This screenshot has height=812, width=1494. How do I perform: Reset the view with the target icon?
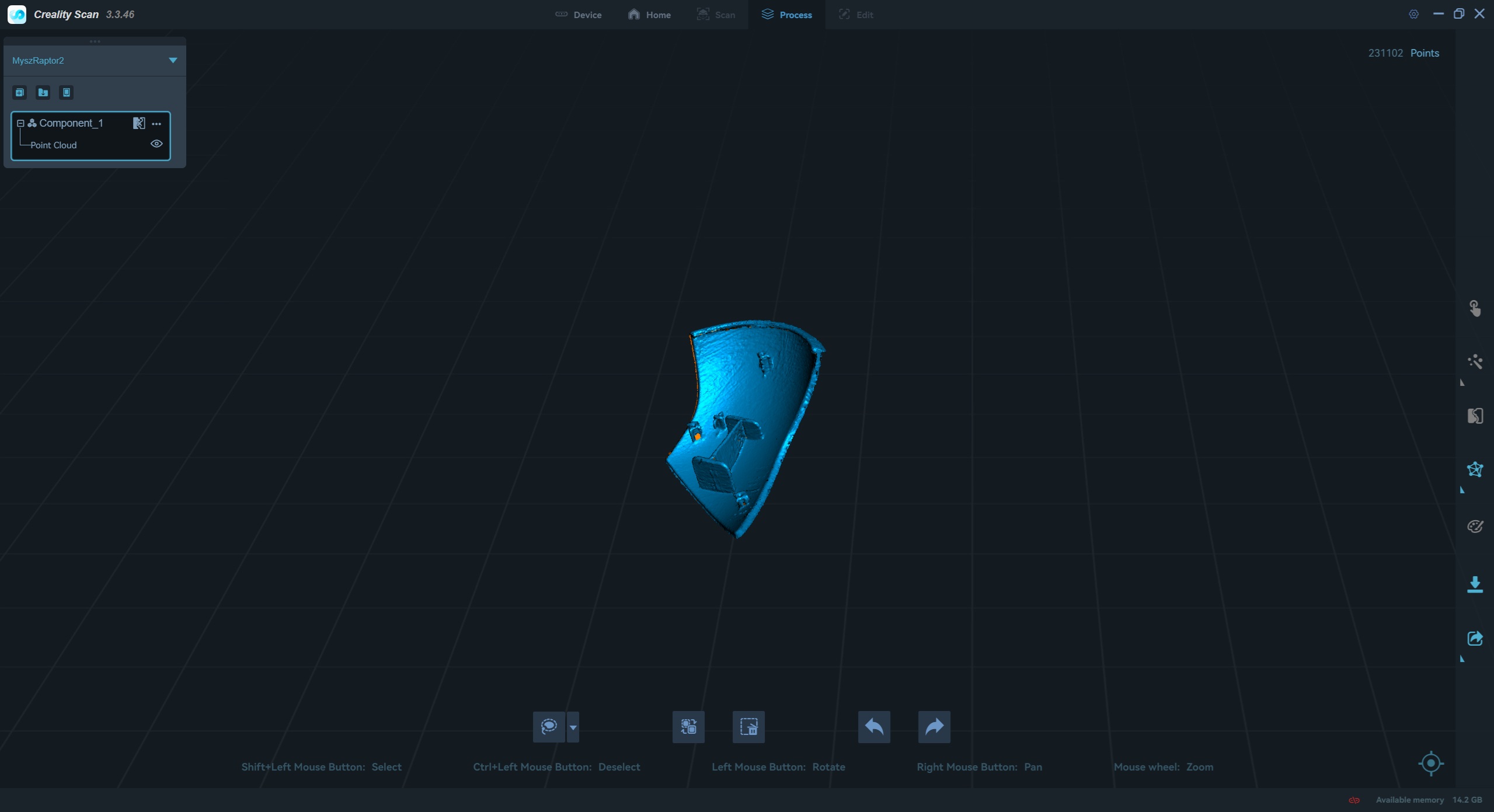(x=1431, y=763)
